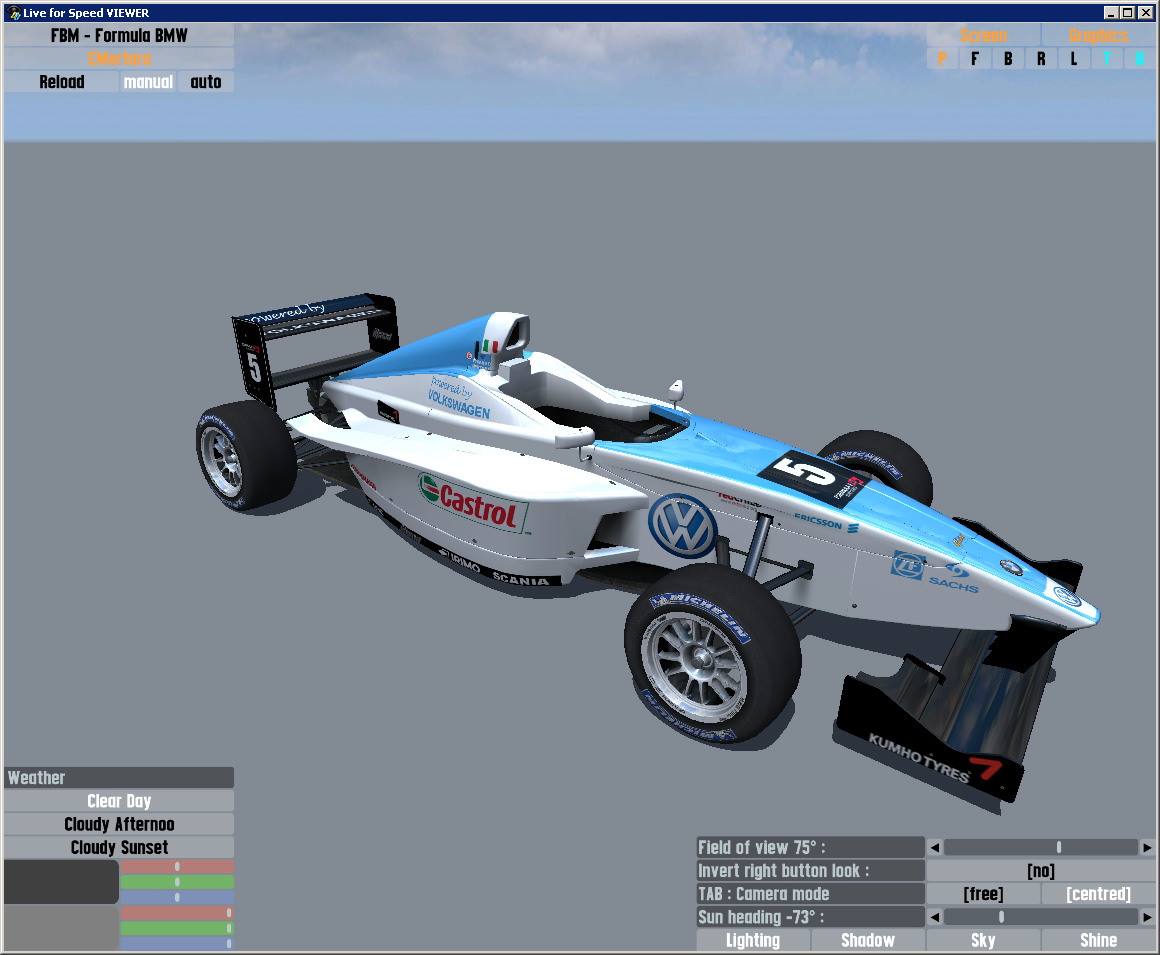Adjust the lower blue color slider
Viewport: 1160px width, 955px height.
click(x=177, y=943)
